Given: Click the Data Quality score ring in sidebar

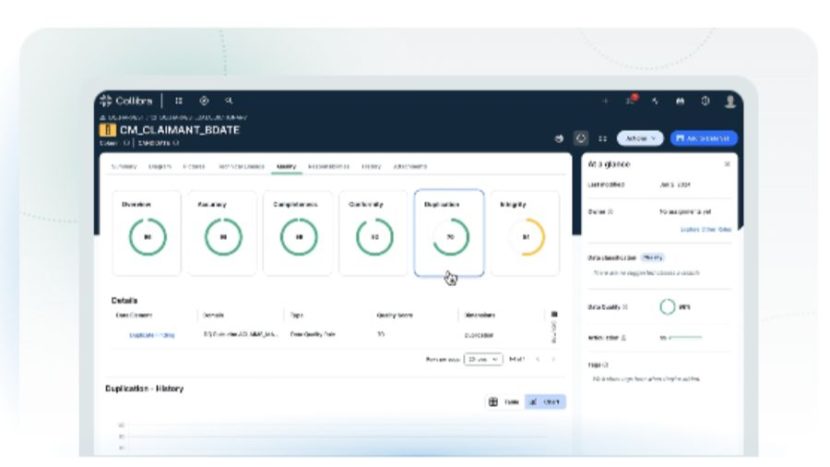Looking at the screenshot, I should pos(667,307).
